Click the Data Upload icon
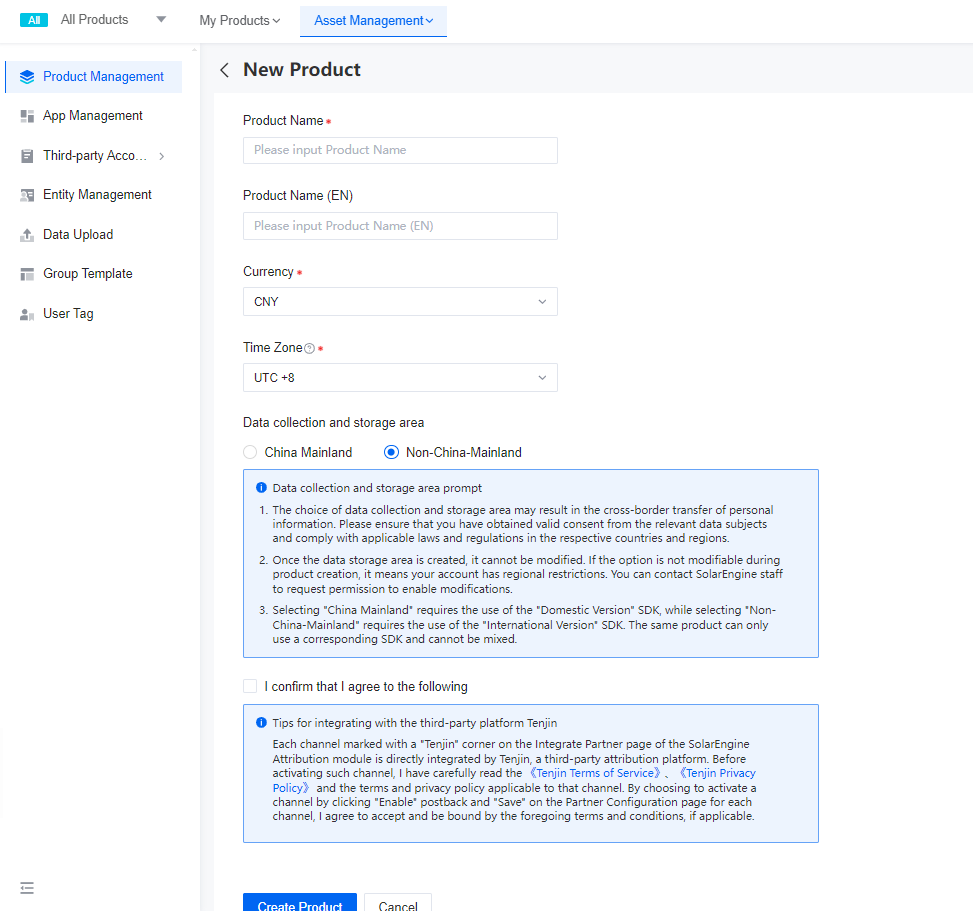Image resolution: width=973 pixels, height=911 pixels. (x=27, y=235)
